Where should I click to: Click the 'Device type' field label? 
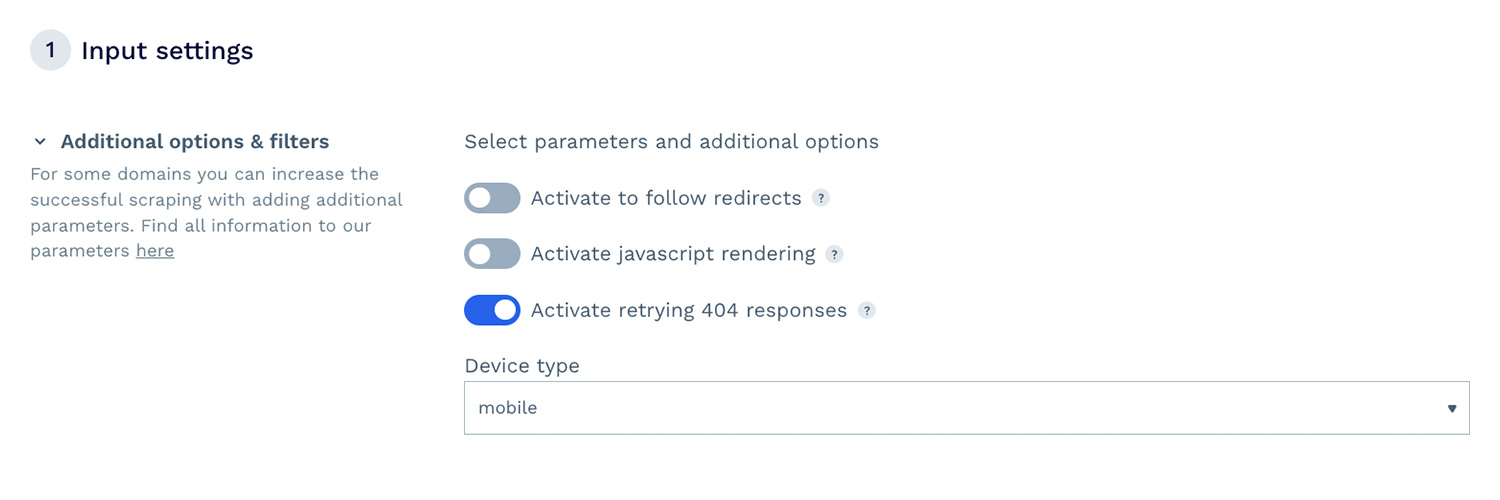(x=522, y=366)
